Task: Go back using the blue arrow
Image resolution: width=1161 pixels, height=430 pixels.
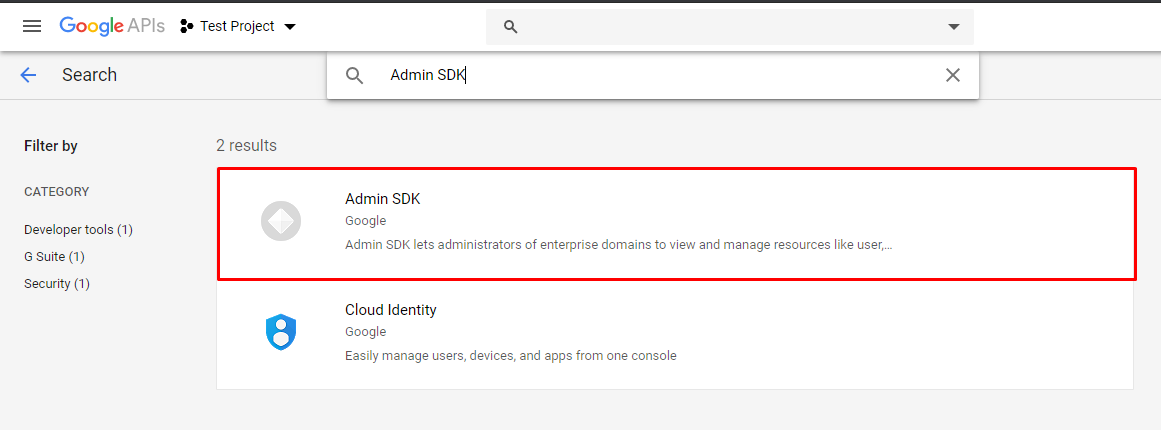Action: click(x=28, y=75)
